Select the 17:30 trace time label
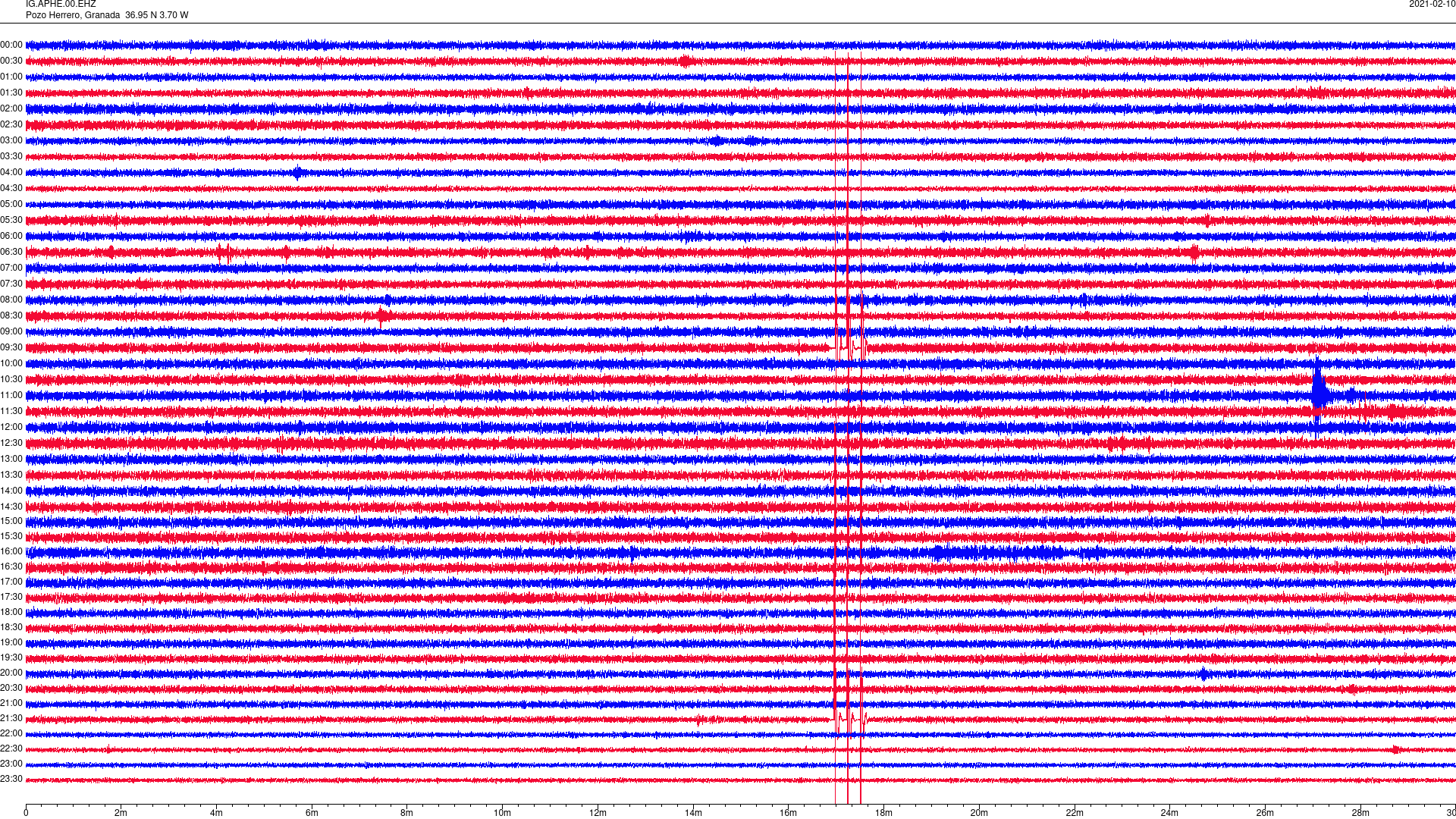1456x819 pixels. point(11,598)
